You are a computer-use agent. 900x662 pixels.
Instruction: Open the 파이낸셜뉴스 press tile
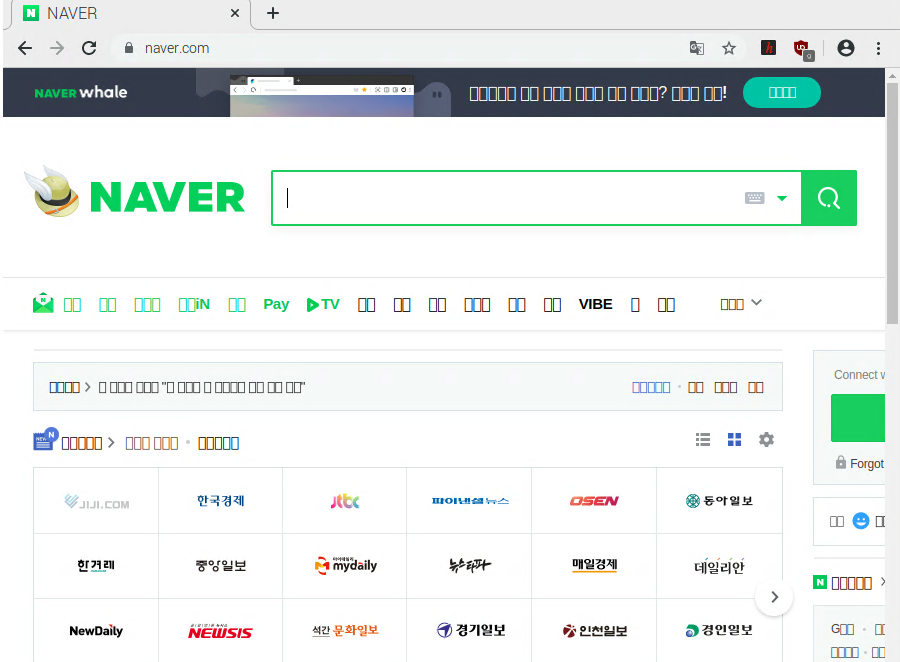(470, 501)
